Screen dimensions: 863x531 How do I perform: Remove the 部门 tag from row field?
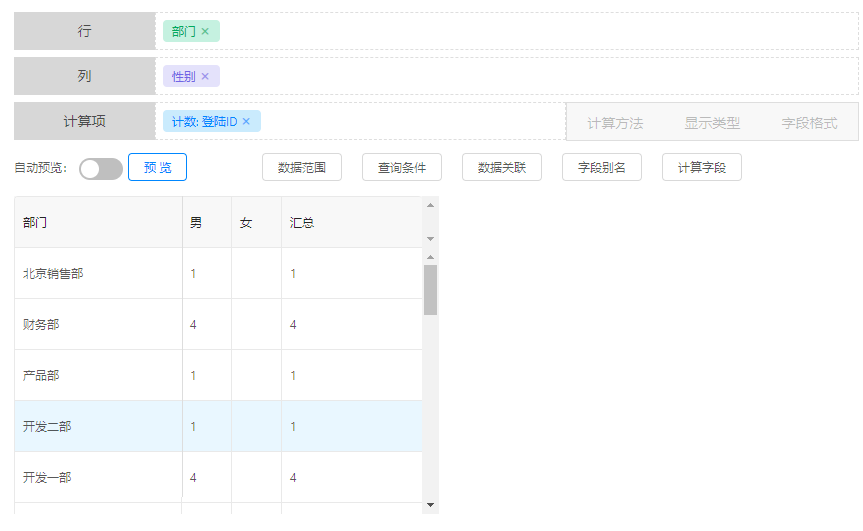point(205,31)
